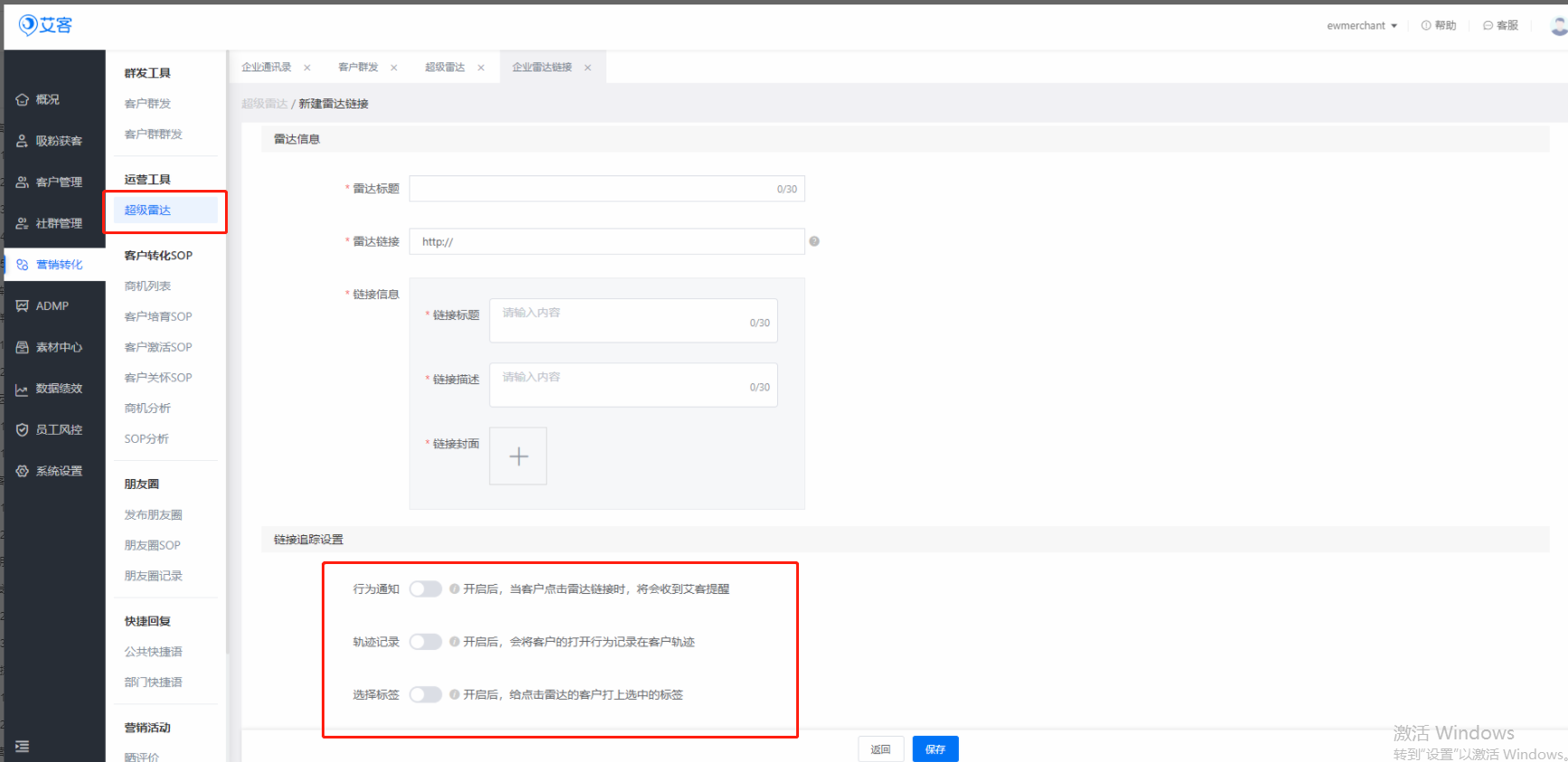Toggle the 选择标签 switch on
This screenshot has height=762, width=1568.
pyautogui.click(x=425, y=695)
